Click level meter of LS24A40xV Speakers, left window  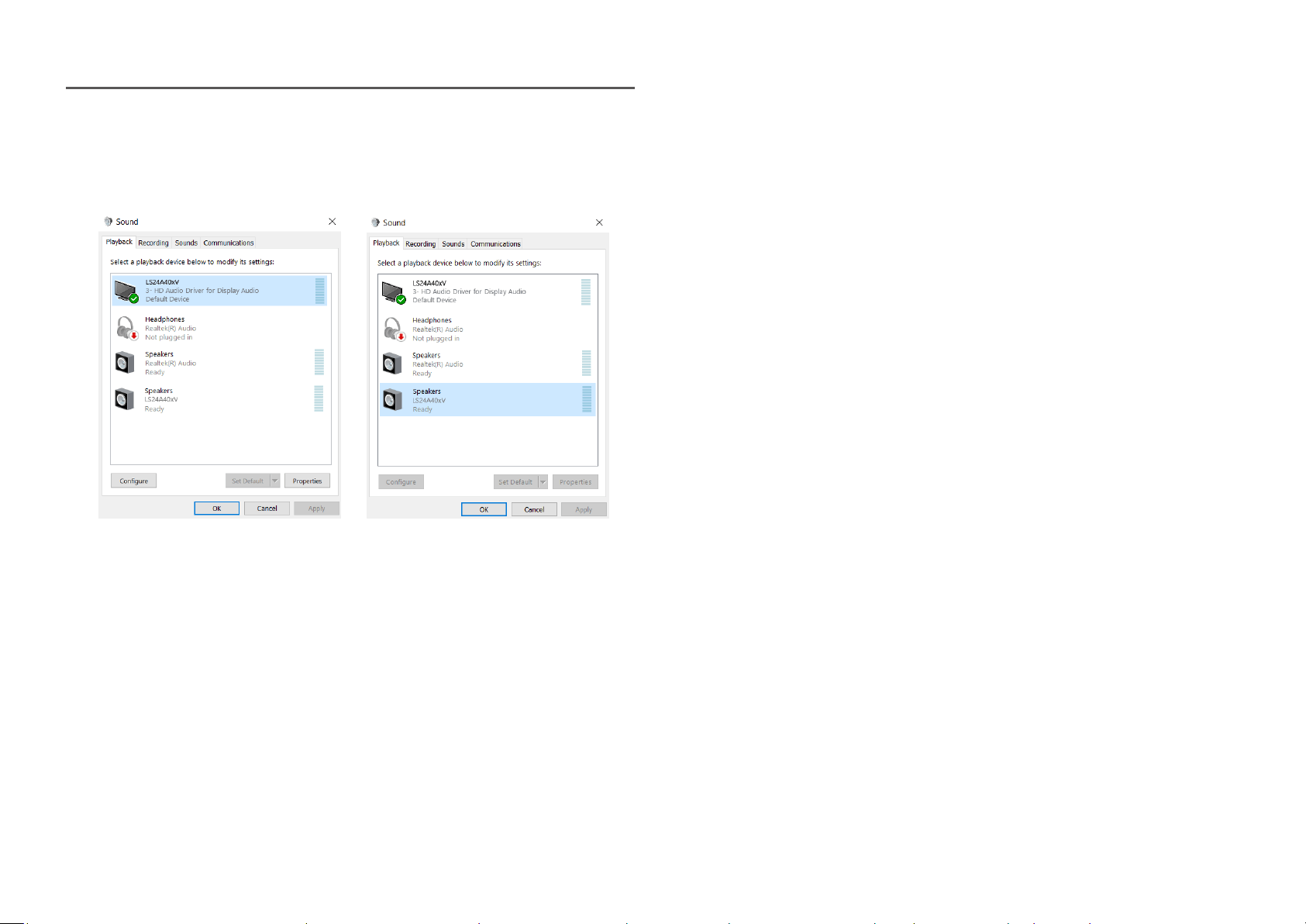point(319,398)
